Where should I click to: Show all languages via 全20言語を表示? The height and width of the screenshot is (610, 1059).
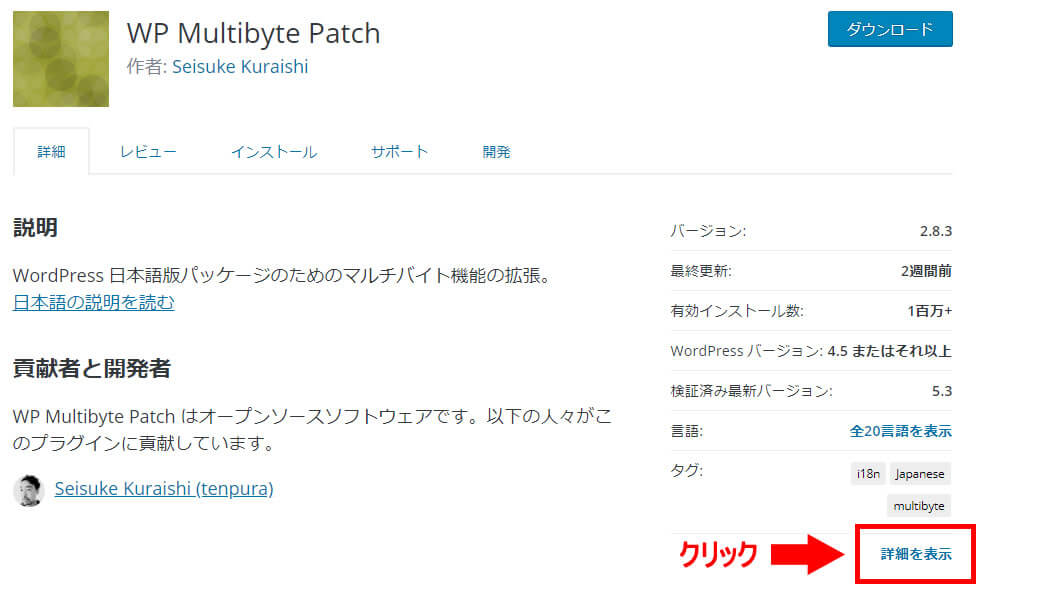point(900,432)
